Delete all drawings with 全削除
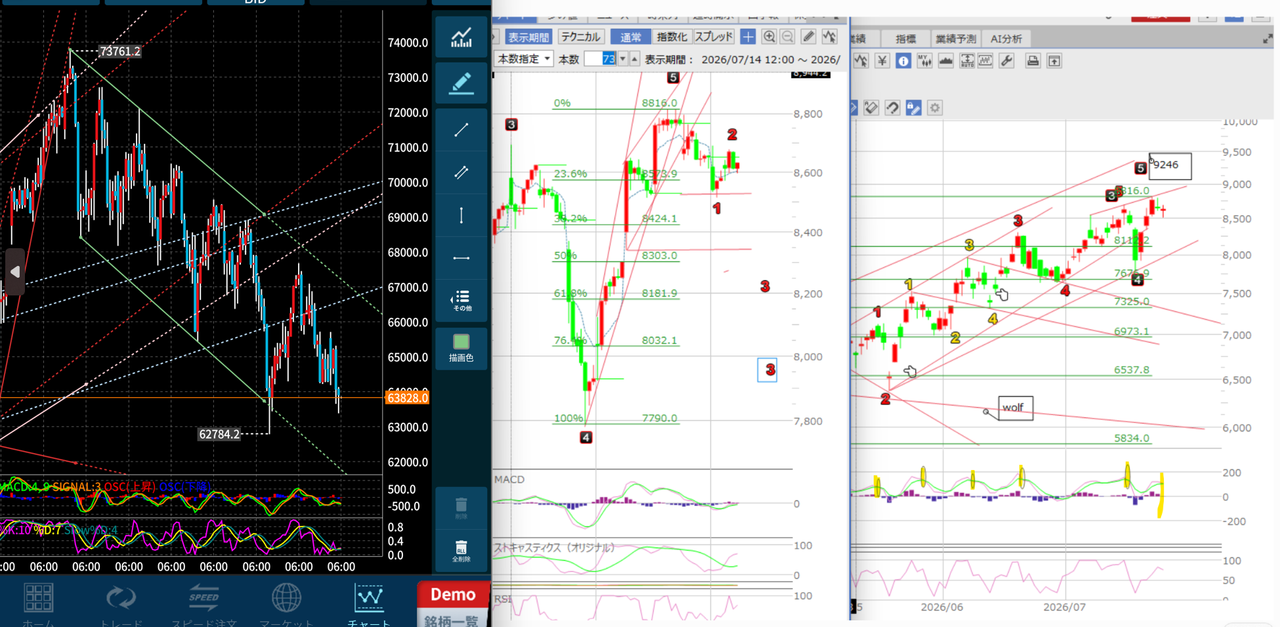 461,549
